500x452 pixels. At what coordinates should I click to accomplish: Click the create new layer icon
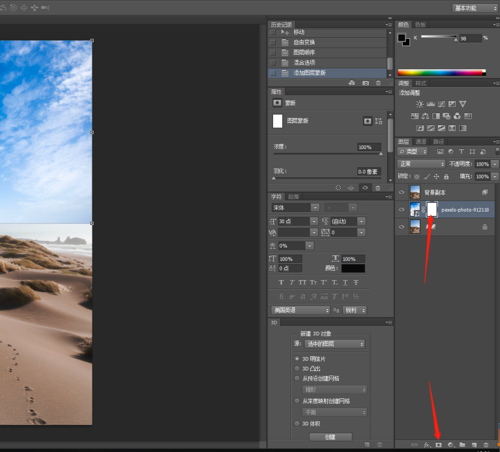(x=474, y=445)
